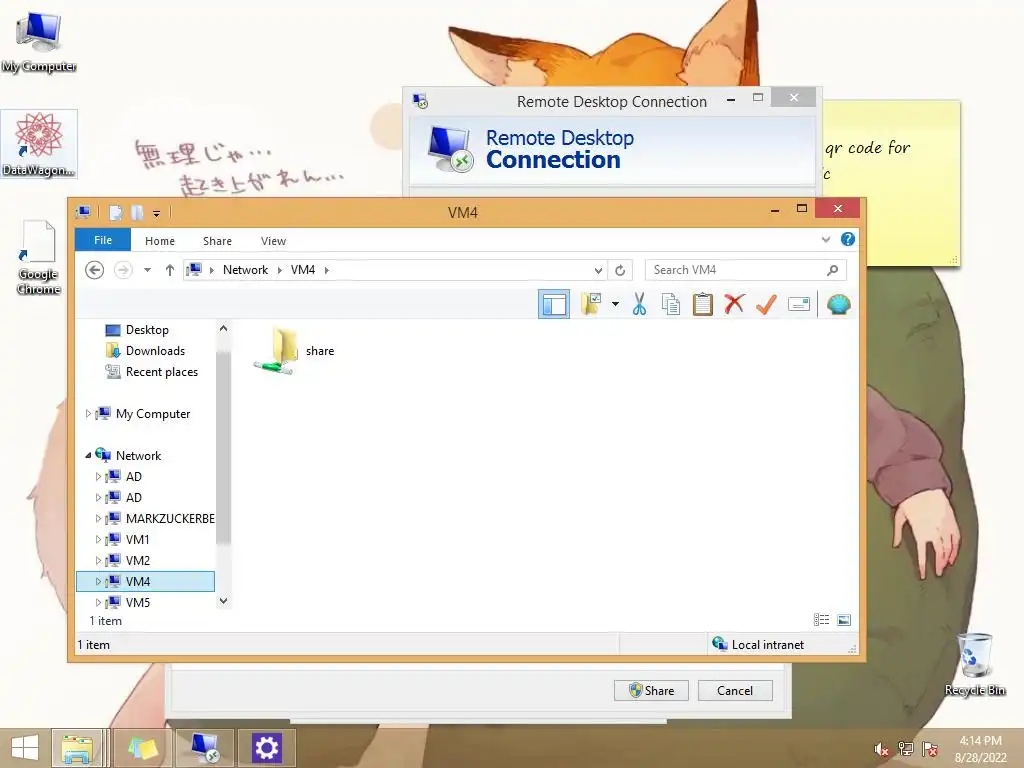Click the email envelope toolbar icon
1024x768 pixels.
coord(799,304)
